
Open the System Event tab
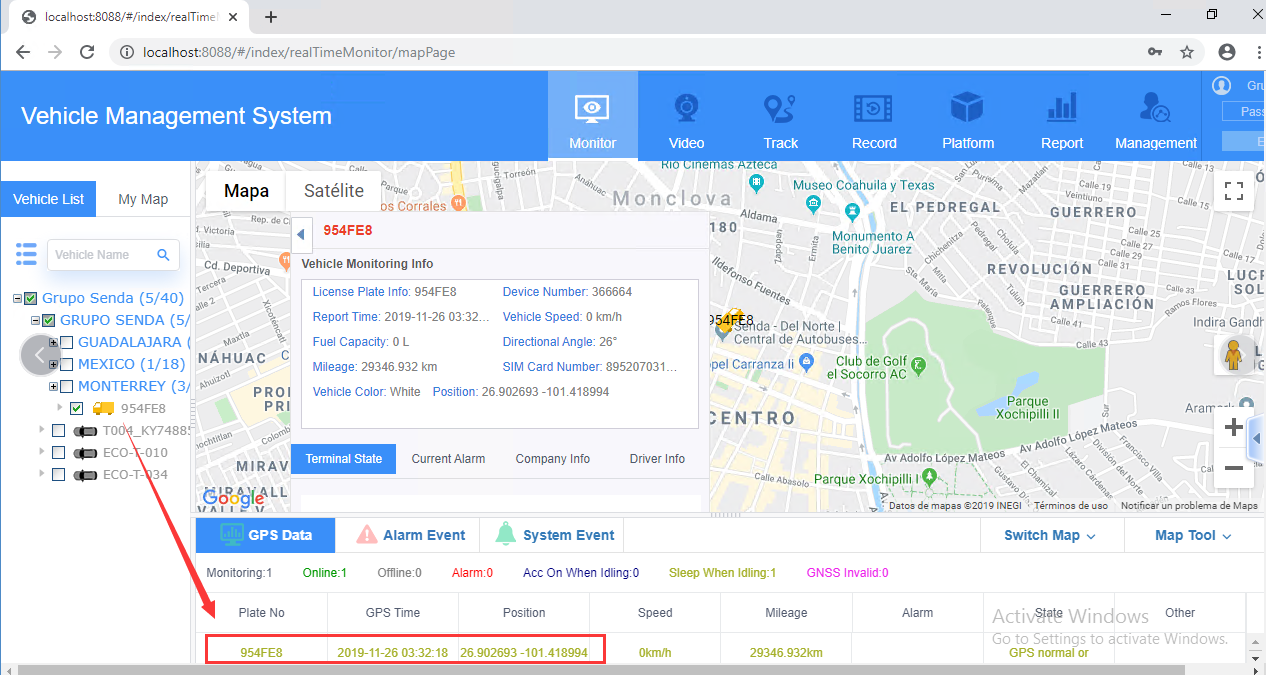click(x=554, y=535)
